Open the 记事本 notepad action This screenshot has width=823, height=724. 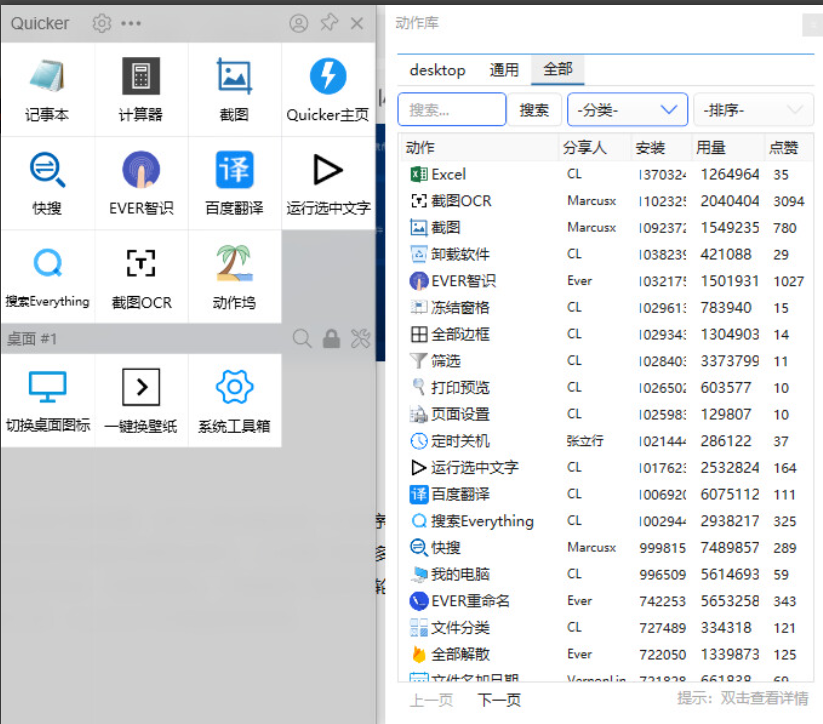click(x=47, y=89)
